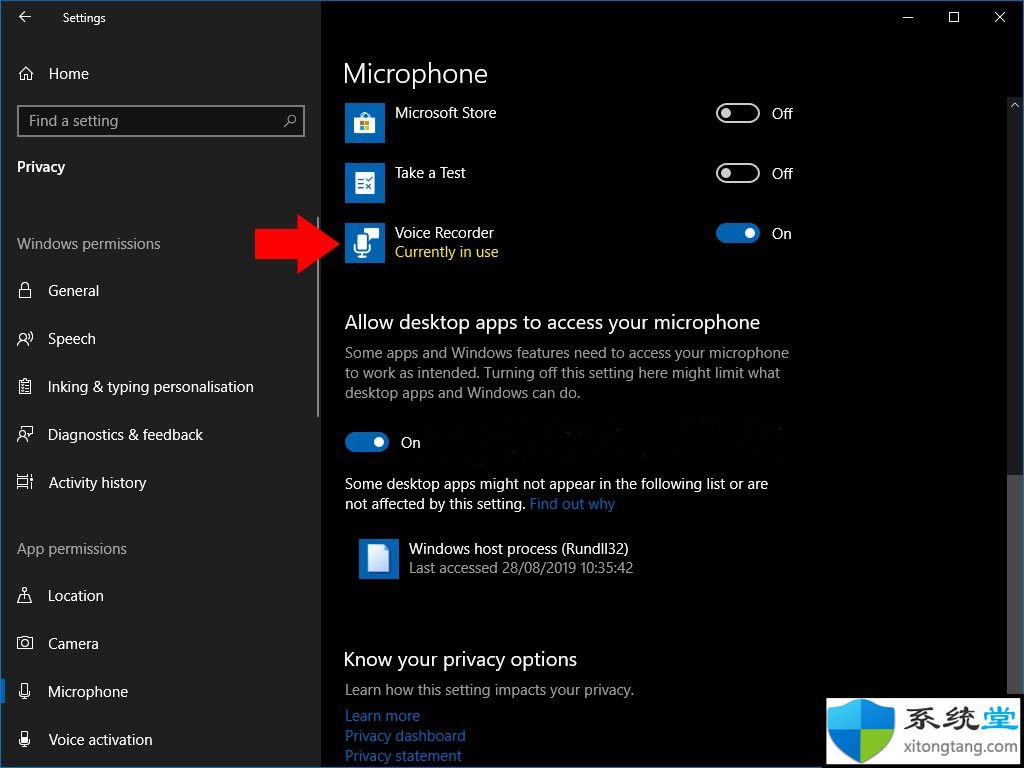Click the 'App permissions' group label
1024x768 pixels.
pyautogui.click(x=72, y=549)
